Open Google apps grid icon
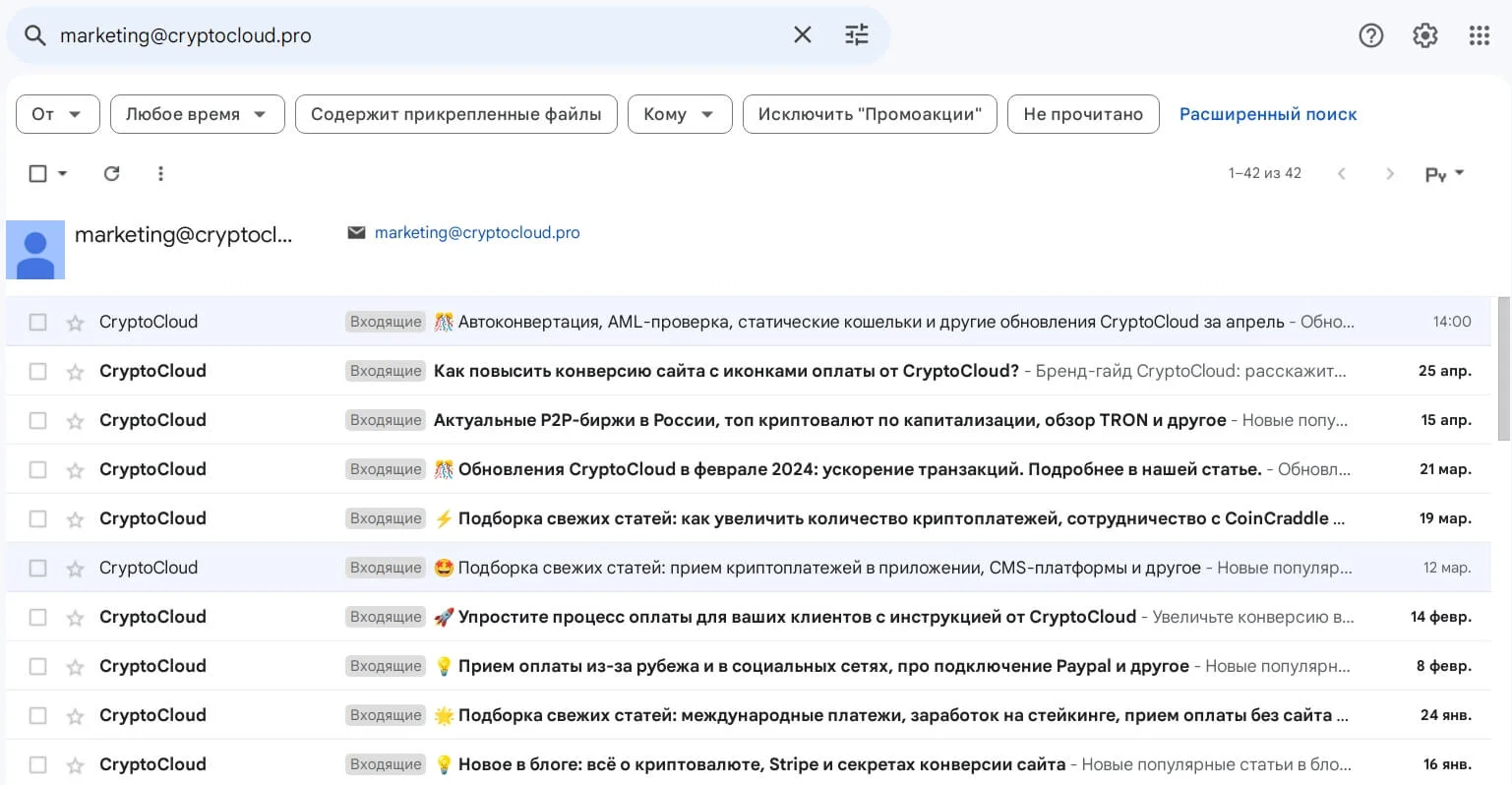 (x=1479, y=35)
